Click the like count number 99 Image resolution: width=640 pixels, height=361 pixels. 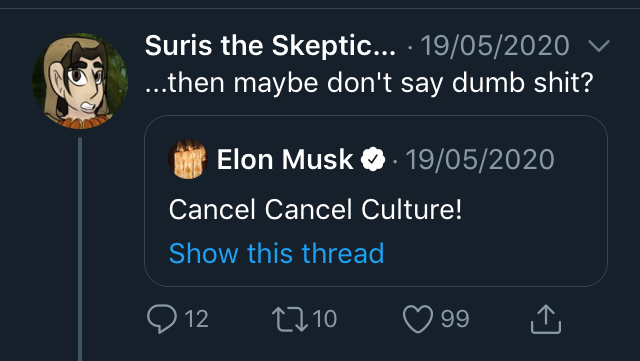pyautogui.click(x=455, y=319)
